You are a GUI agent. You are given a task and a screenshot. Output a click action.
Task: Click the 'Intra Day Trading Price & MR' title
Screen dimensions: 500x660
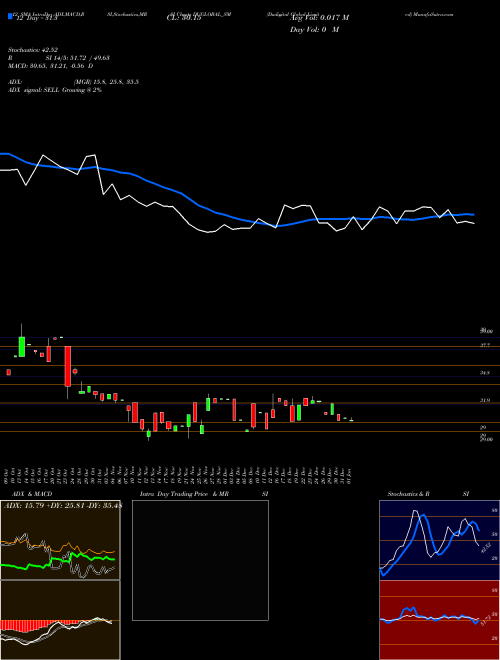(x=184, y=494)
